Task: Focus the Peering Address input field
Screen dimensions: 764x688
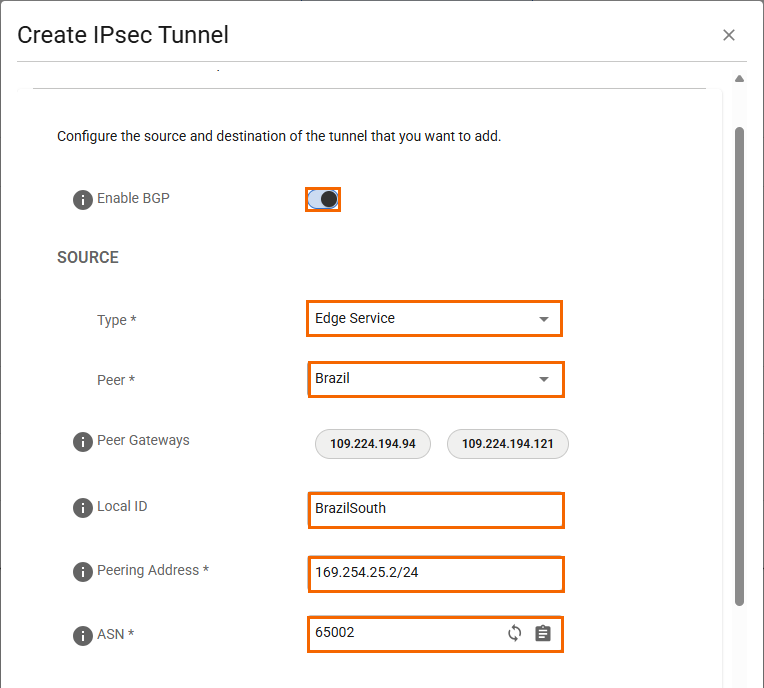Action: click(x=435, y=574)
